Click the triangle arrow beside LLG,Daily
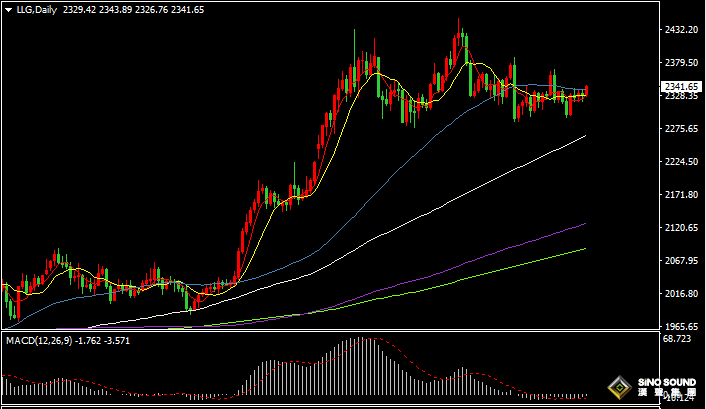706x409 pixels. pyautogui.click(x=9, y=9)
